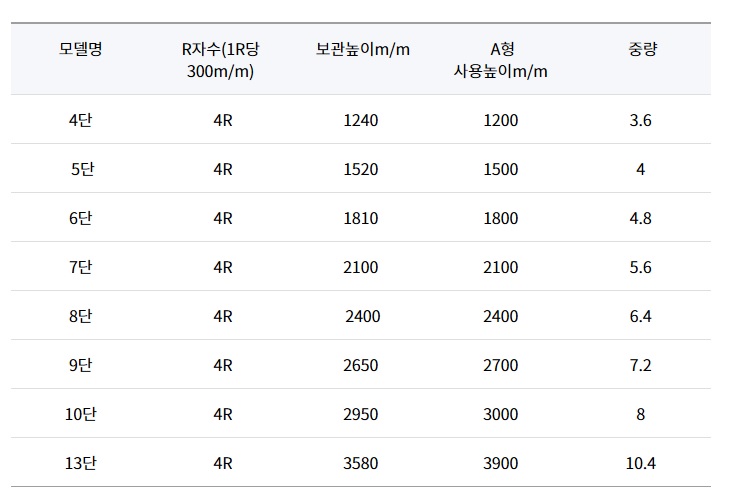Click weight value 10.4
The width and height of the screenshot is (729, 495).
(x=641, y=463)
